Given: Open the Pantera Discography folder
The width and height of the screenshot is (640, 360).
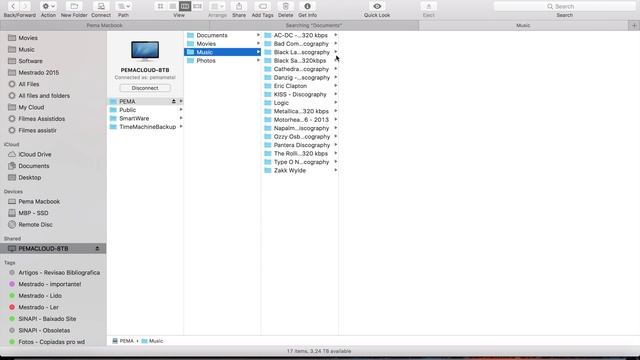Looking at the screenshot, I should click(301, 145).
